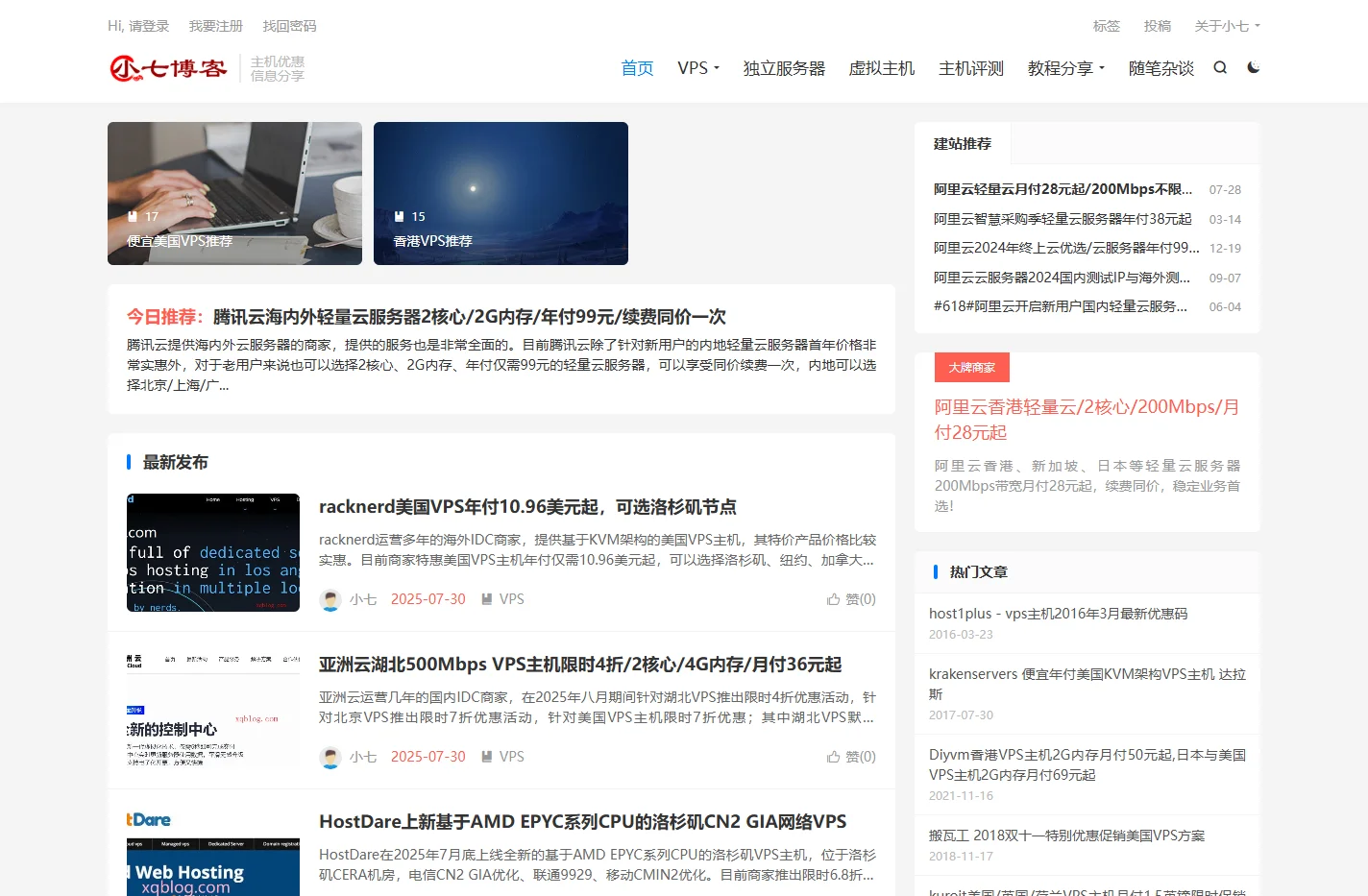The height and width of the screenshot is (896, 1368).
Task: Open the search magnifier icon
Action: (1220, 67)
